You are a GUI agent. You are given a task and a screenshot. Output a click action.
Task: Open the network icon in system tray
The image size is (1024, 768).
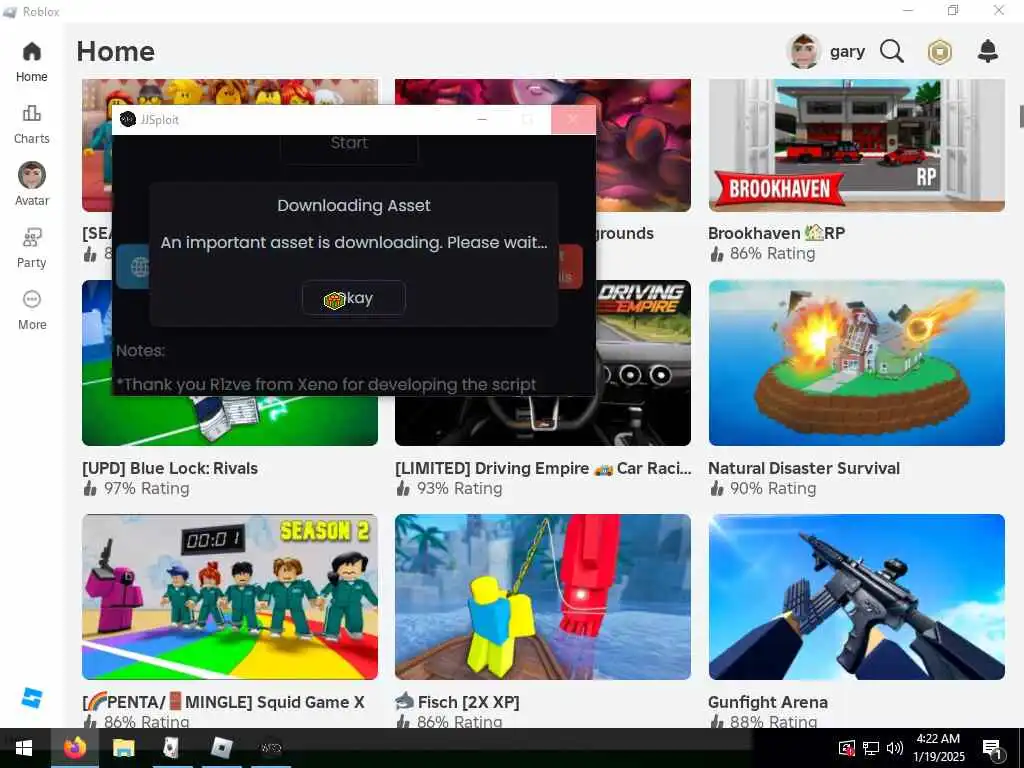871,748
